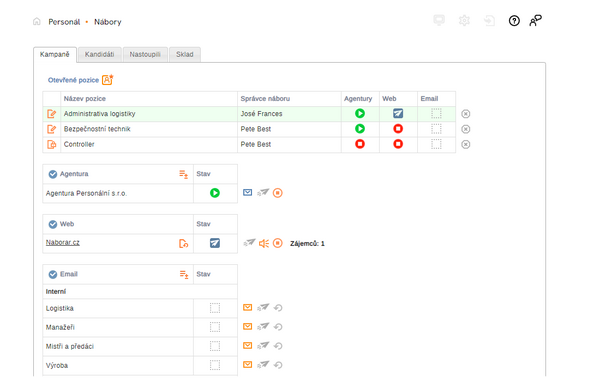Remove Administrativa logistiky row with X icon

(x=465, y=114)
